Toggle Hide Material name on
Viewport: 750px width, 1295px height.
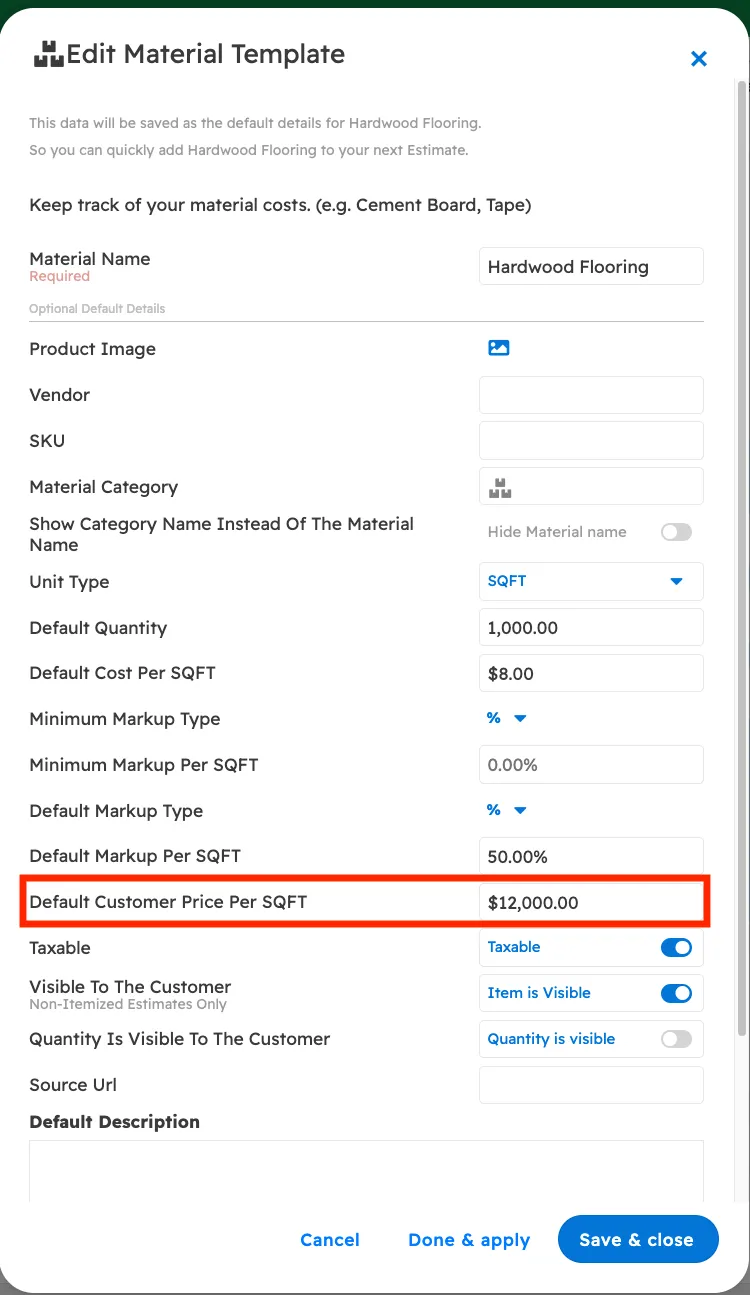pos(676,532)
